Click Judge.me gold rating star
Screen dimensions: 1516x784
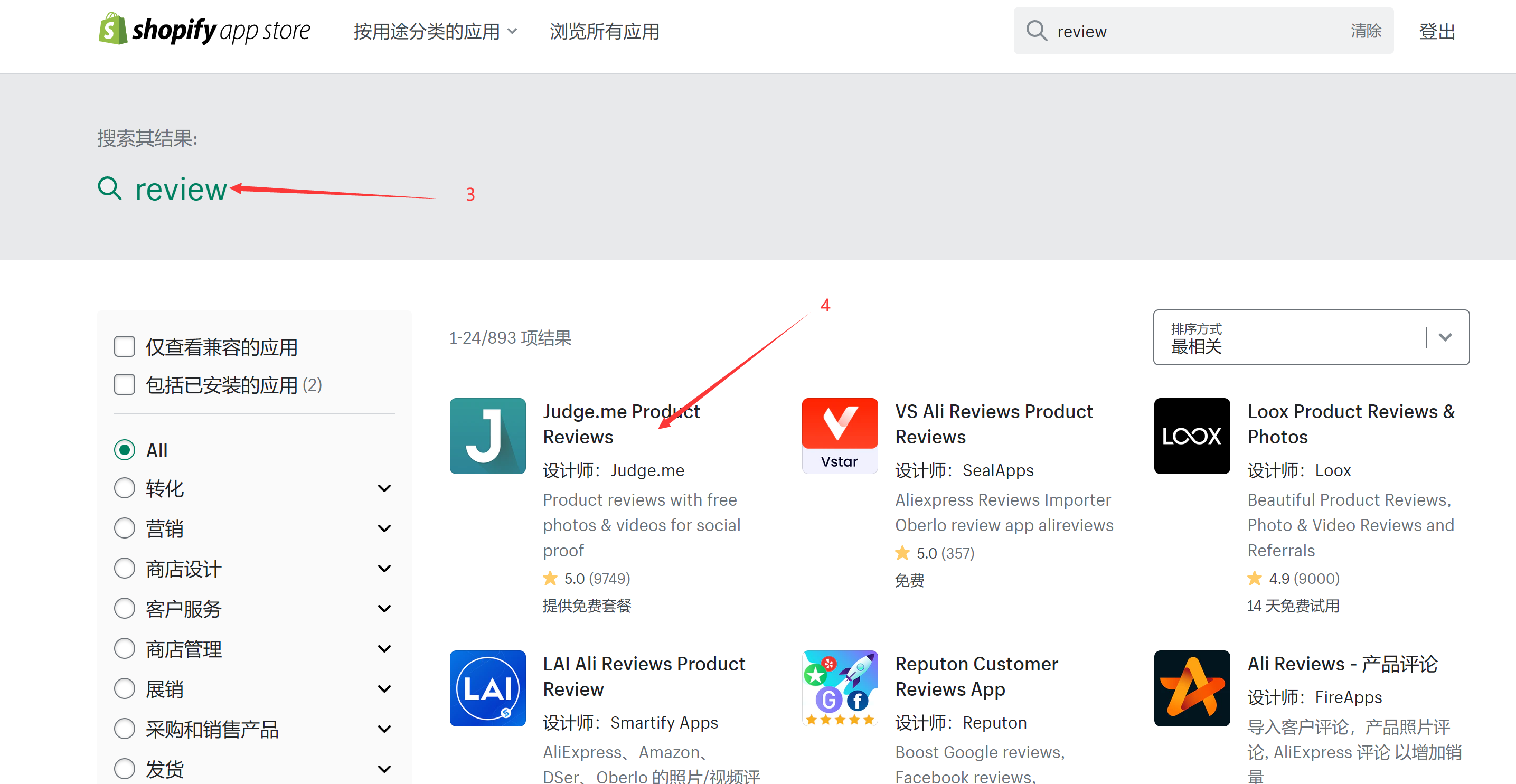tap(550, 578)
